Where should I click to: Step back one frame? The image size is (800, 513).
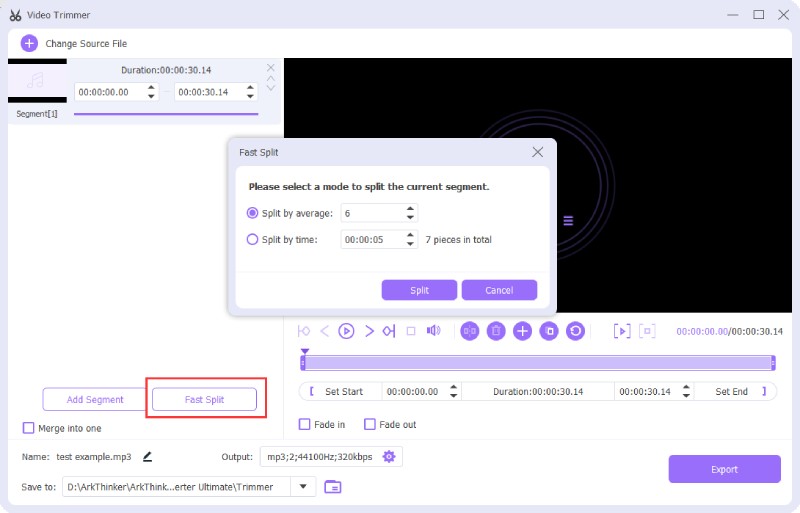(324, 331)
